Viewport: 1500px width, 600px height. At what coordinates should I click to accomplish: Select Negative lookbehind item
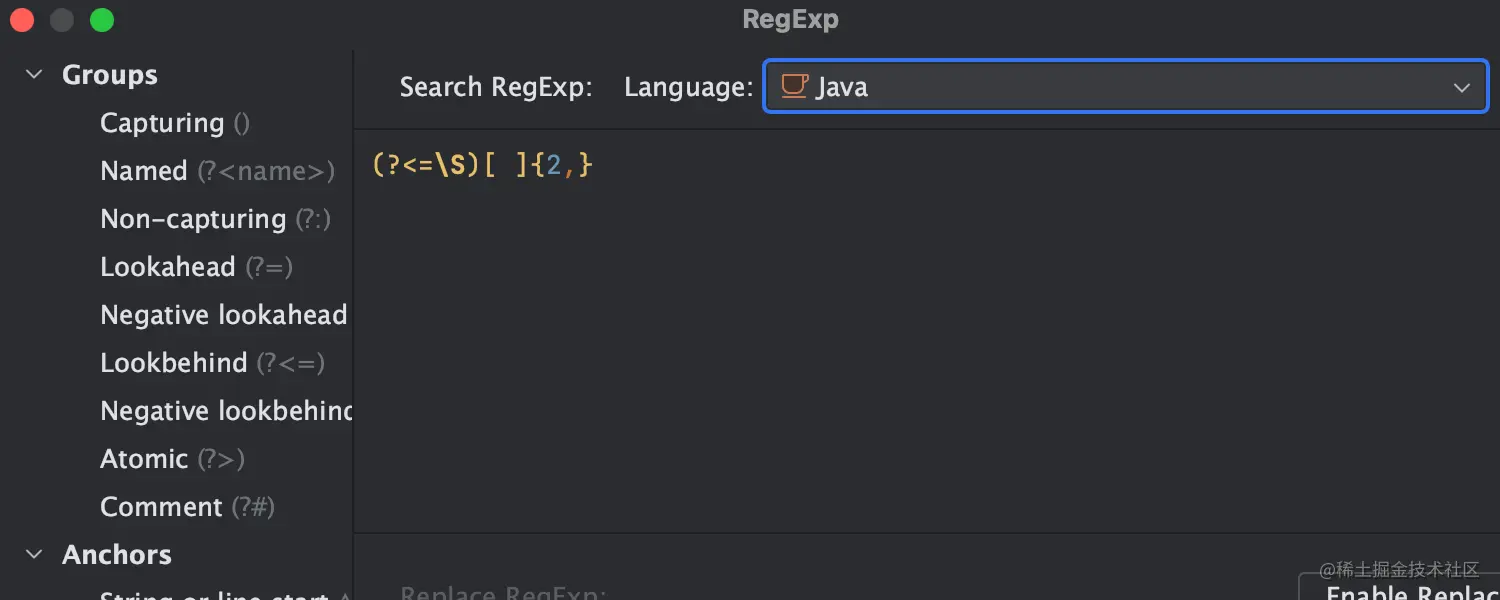tap(226, 411)
